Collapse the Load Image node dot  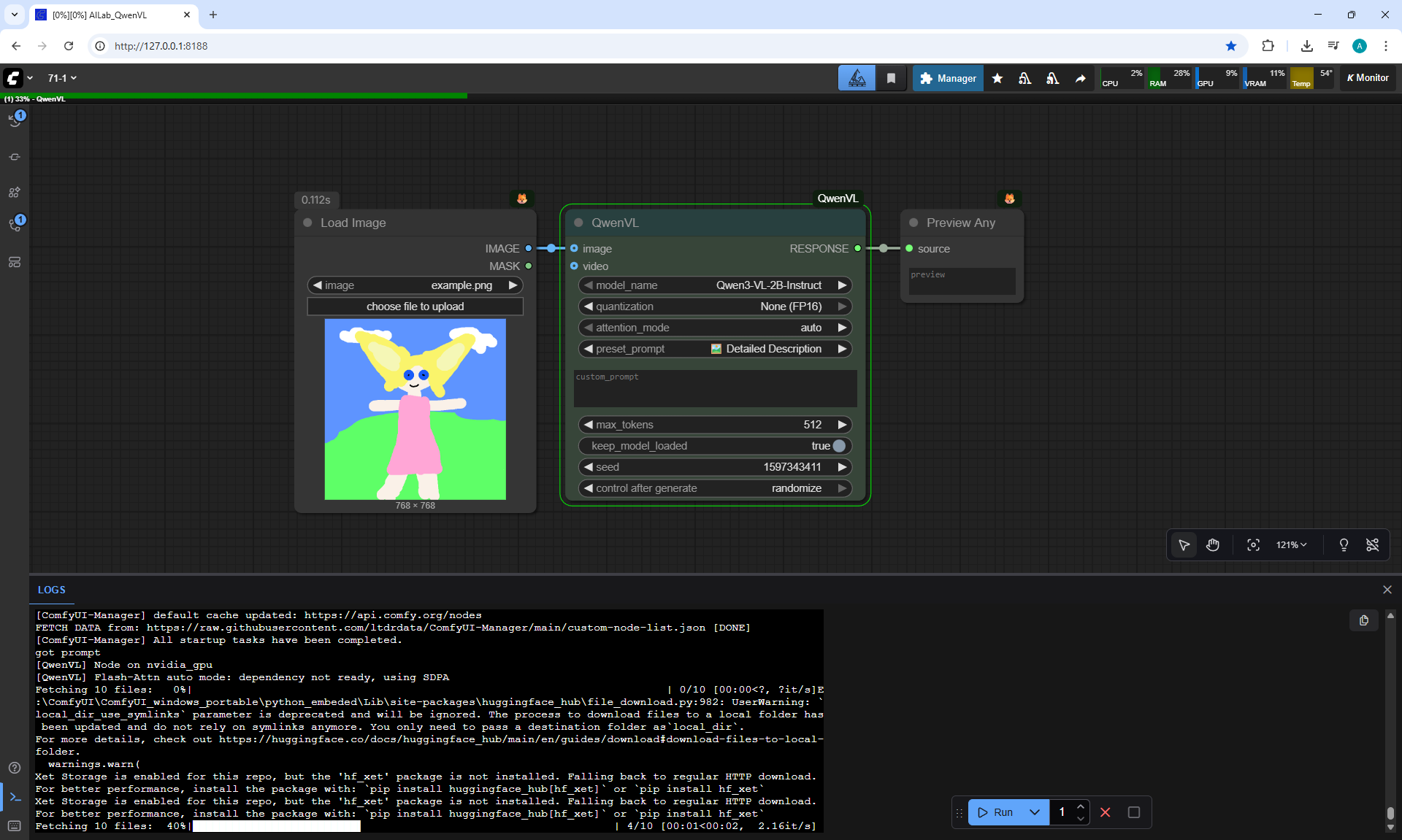[307, 223]
